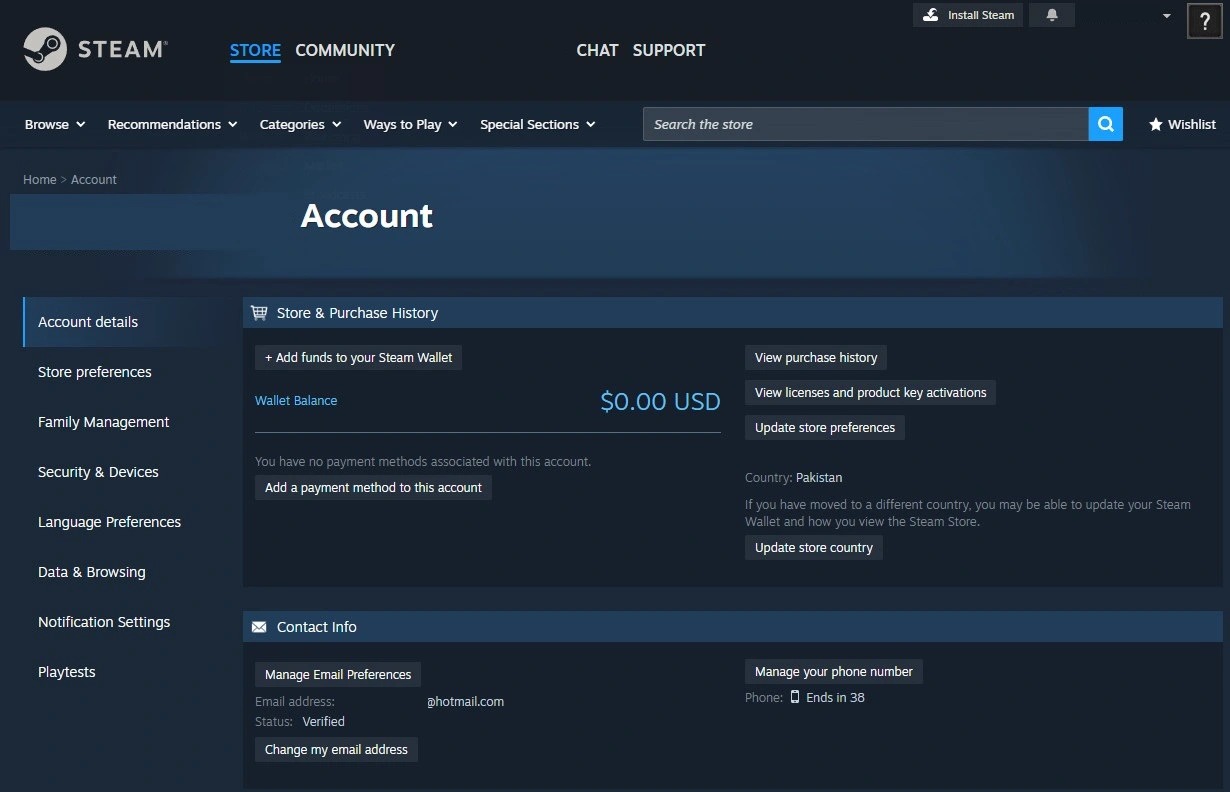Expand the Ways to Play dropdown
The image size is (1230, 792).
tap(410, 124)
